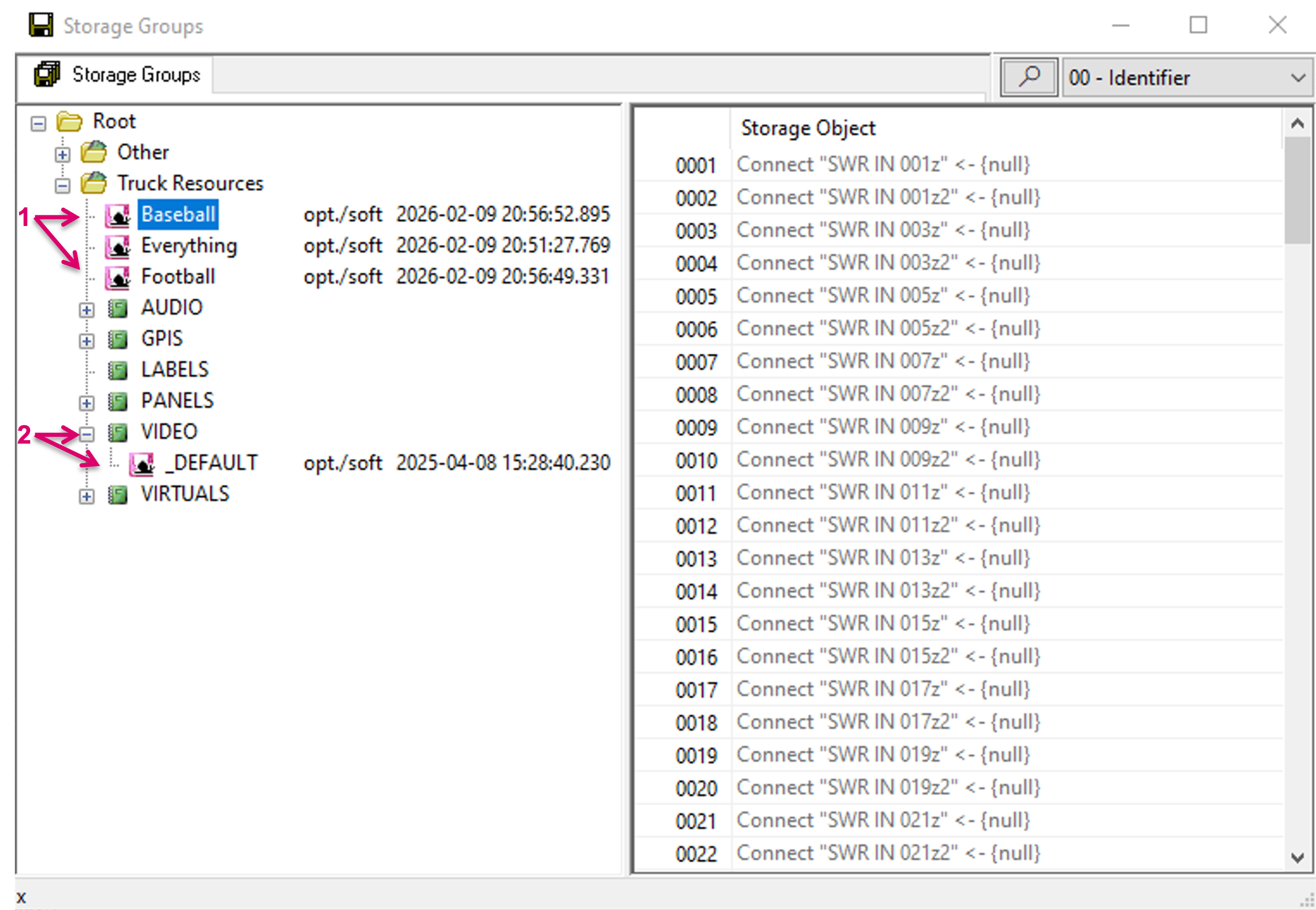
Task: Click the magnifier search button
Action: pyautogui.click(x=1029, y=77)
